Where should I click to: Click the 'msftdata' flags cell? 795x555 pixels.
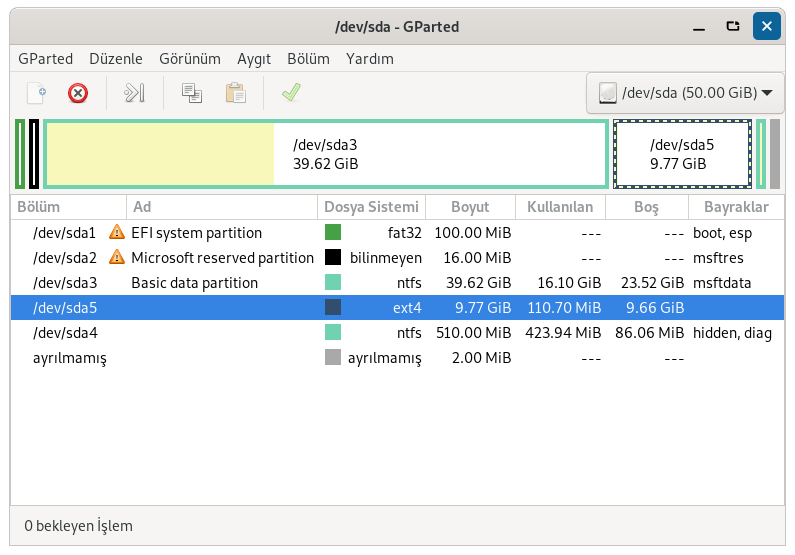[722, 282]
